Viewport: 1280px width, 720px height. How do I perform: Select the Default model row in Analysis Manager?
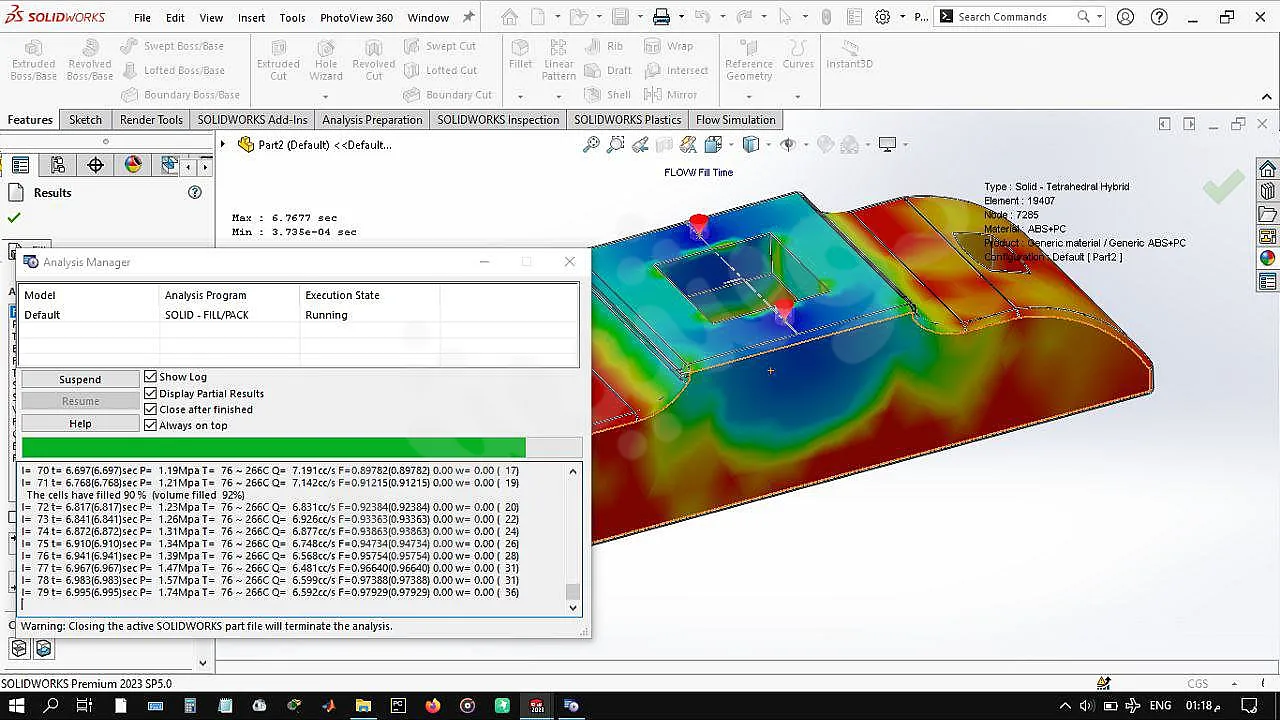point(299,315)
